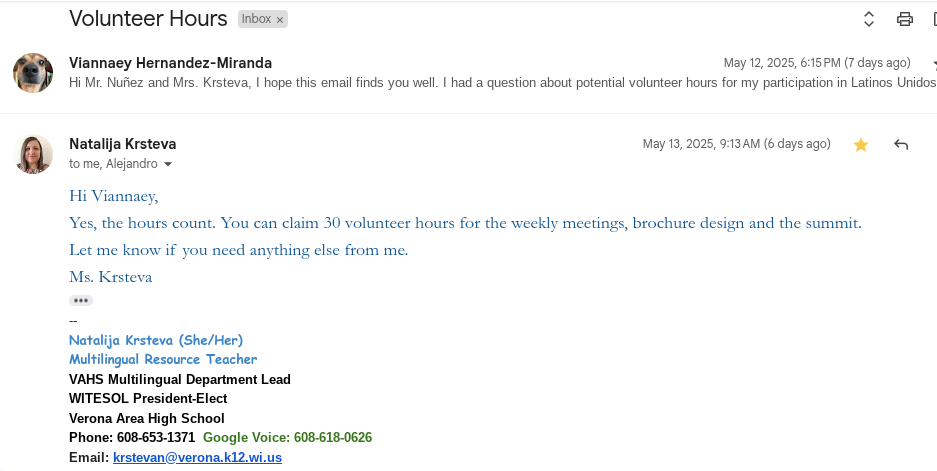
Task: Click the collapsed message preview text
Action: (x=500, y=82)
